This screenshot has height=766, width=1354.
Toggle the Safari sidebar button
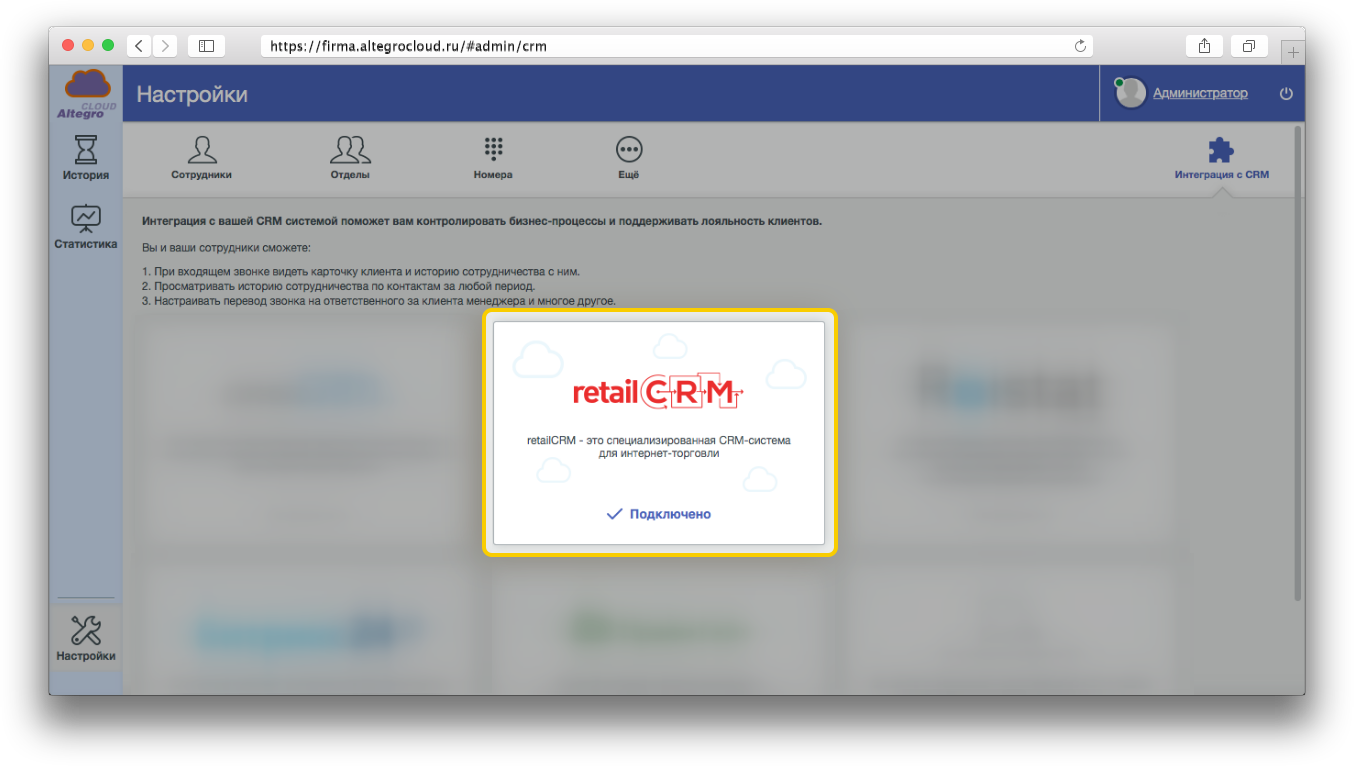pyautogui.click(x=206, y=46)
